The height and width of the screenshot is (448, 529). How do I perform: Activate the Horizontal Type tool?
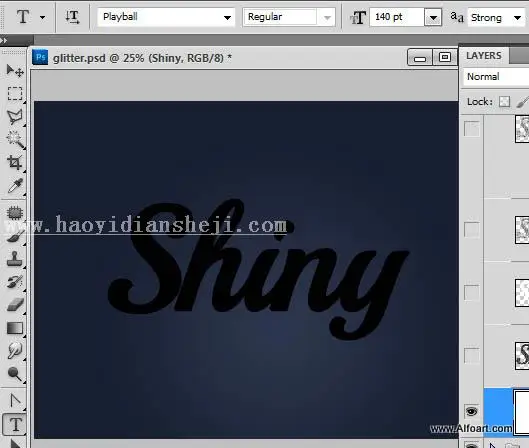click(15, 424)
